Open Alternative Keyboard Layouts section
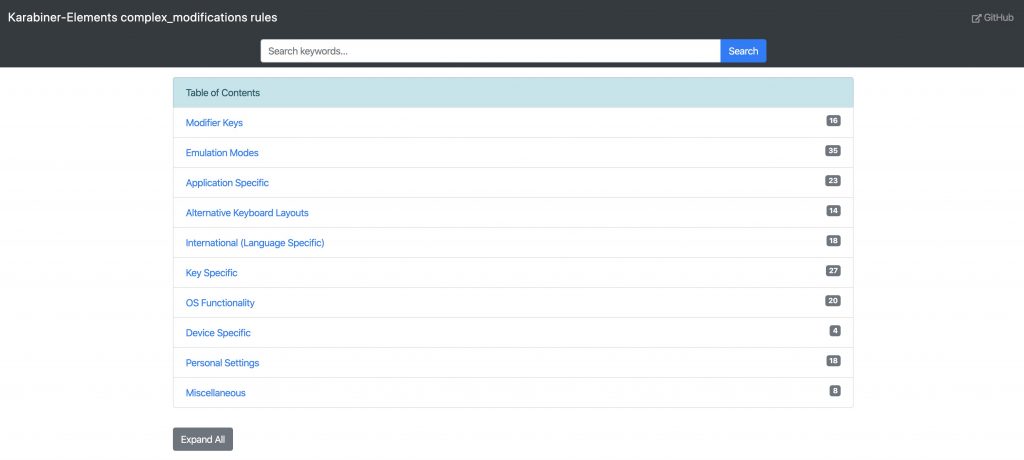Viewport: 1024px width, 460px height. click(x=247, y=213)
